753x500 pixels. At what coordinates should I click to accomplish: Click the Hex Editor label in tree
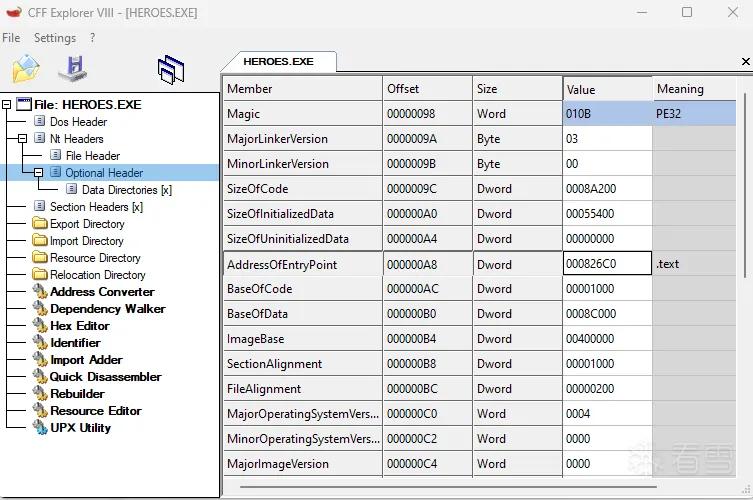[x=80, y=326]
